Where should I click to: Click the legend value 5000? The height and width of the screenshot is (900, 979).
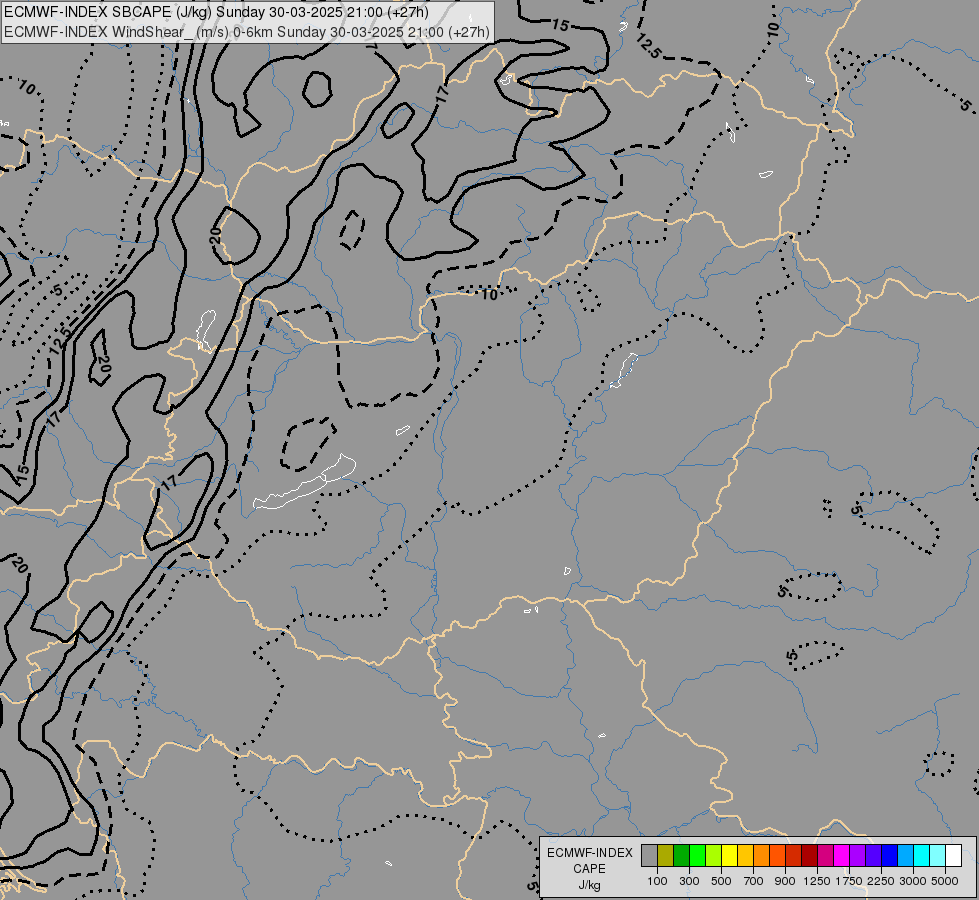[x=945, y=881]
